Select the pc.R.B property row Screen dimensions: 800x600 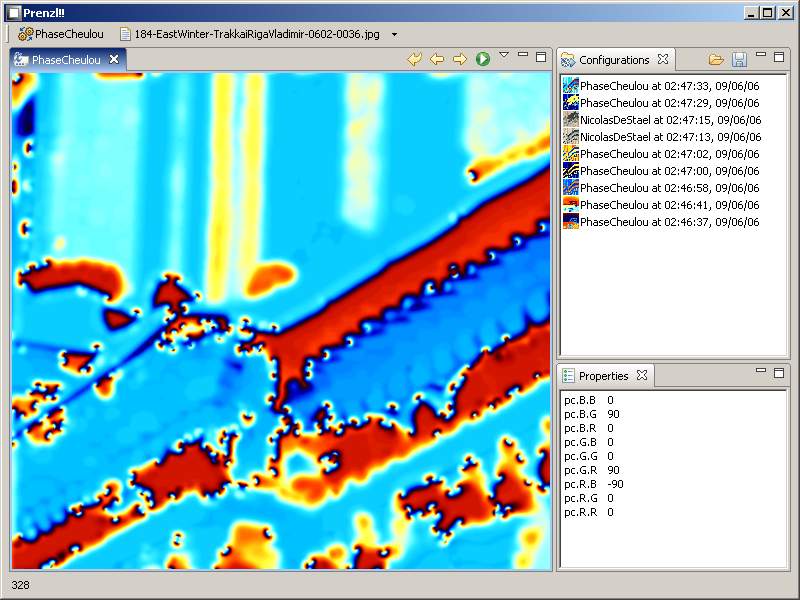point(595,484)
